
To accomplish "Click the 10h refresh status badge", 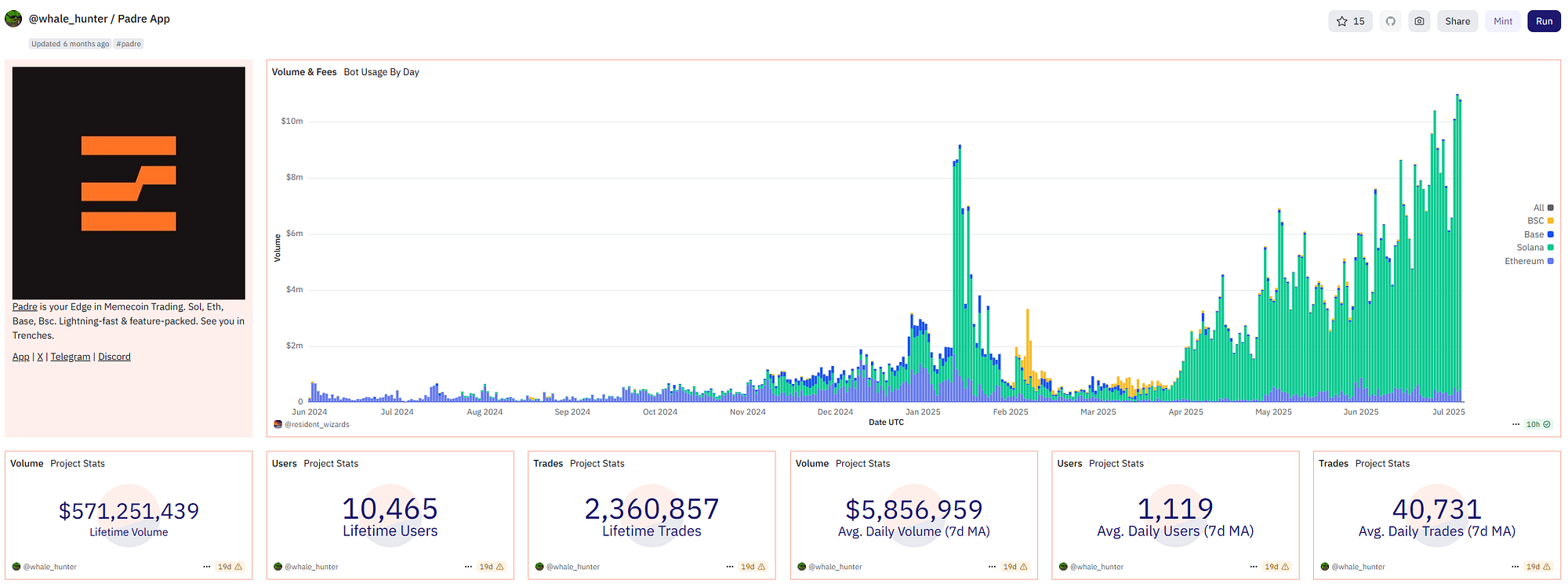I will pyautogui.click(x=1538, y=424).
